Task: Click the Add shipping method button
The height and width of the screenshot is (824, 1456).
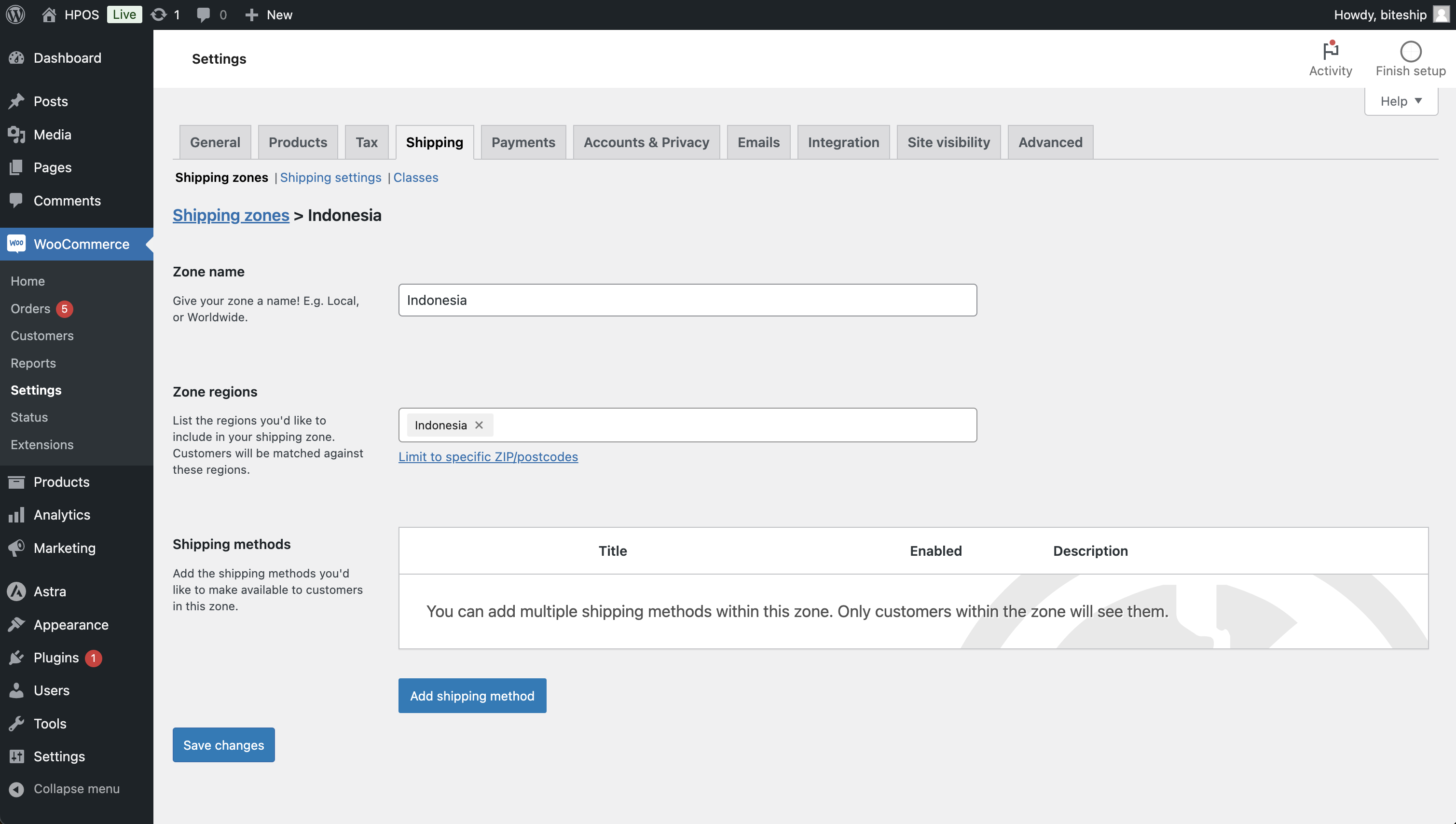Action: 472,696
